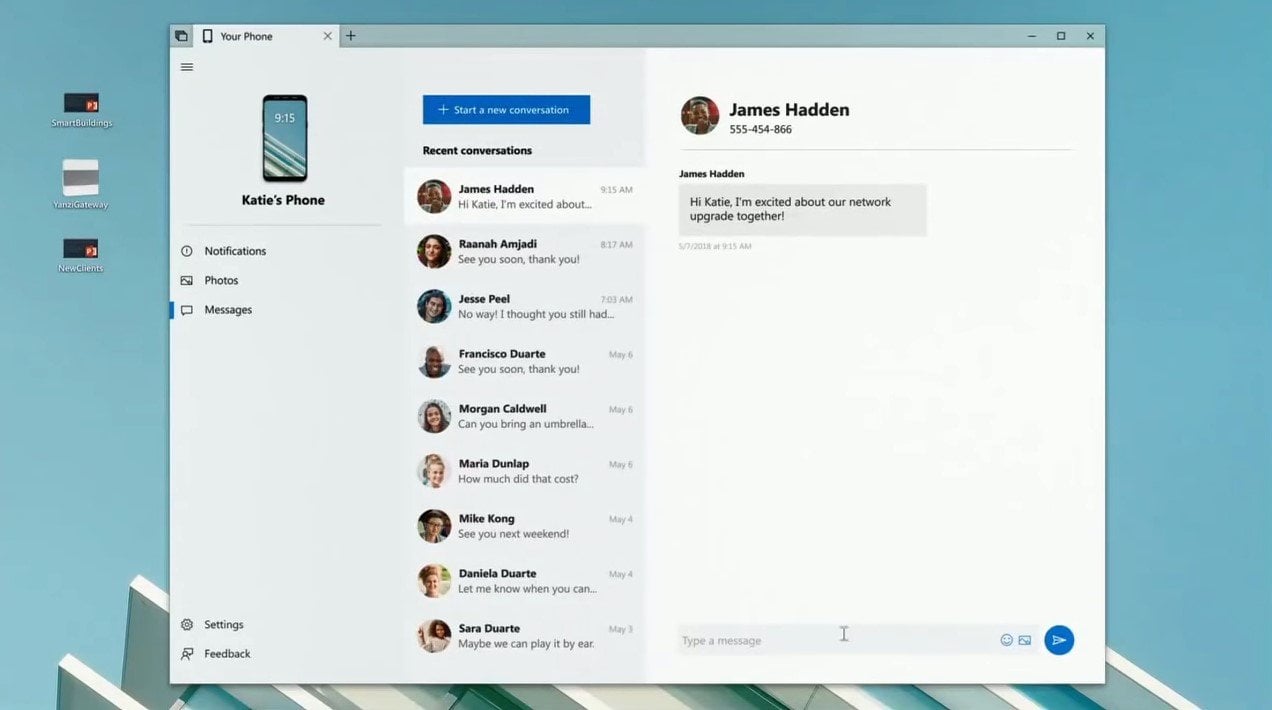
Task: Click the tab overview icon in title bar
Action: coord(181,36)
